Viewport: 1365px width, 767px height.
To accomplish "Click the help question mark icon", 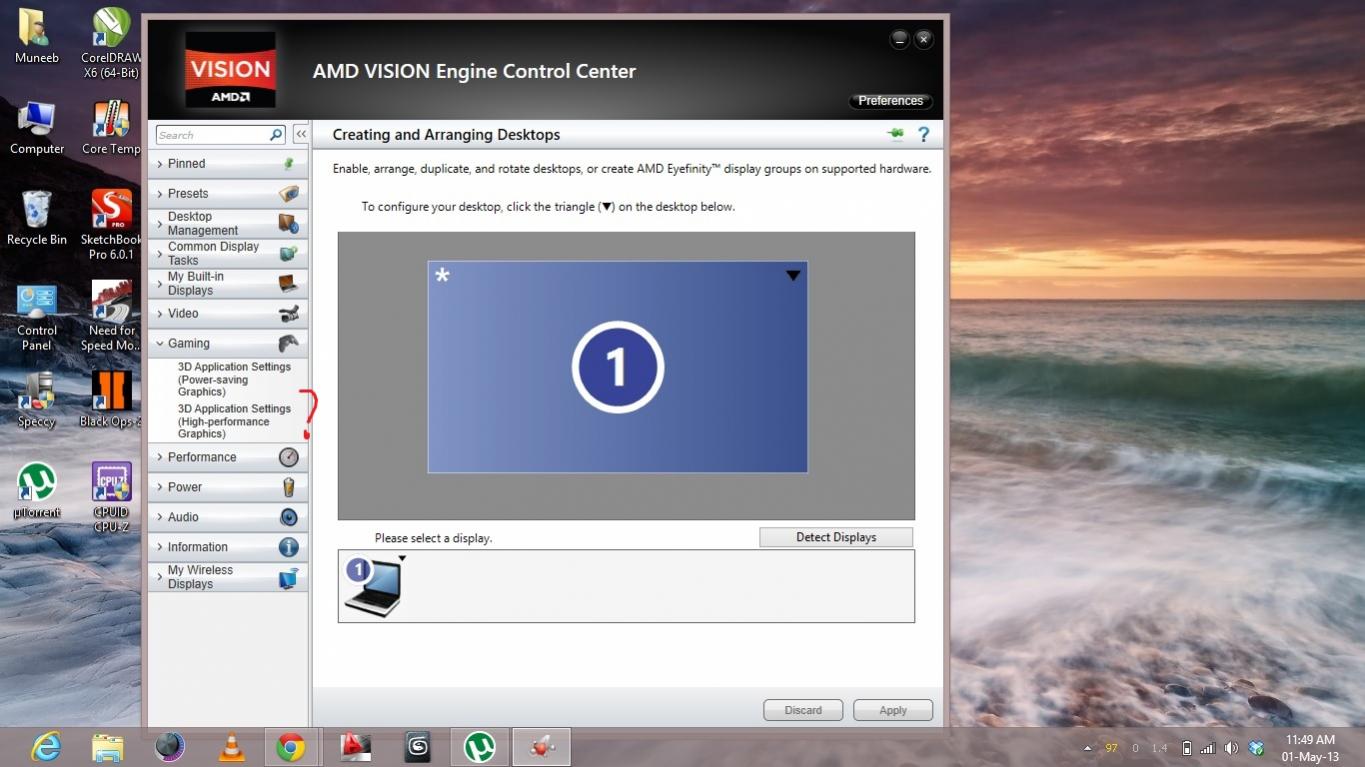I will click(x=923, y=134).
